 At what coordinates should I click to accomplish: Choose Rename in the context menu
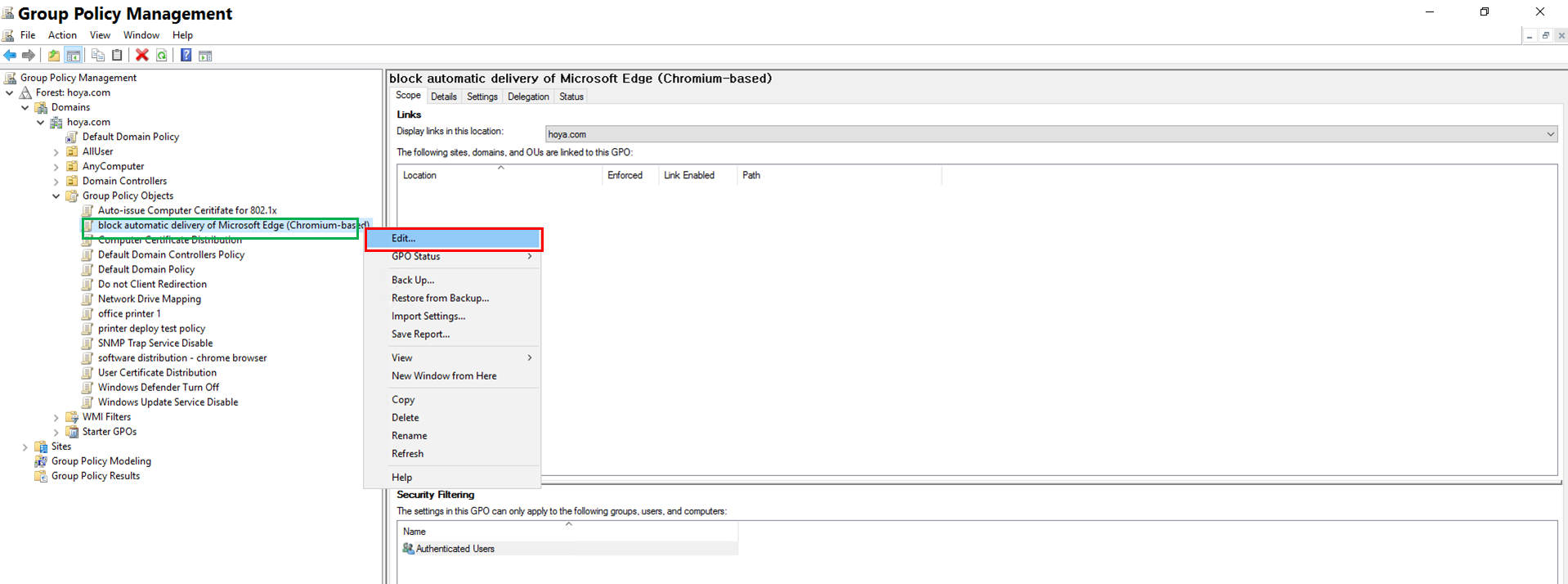click(x=452, y=436)
